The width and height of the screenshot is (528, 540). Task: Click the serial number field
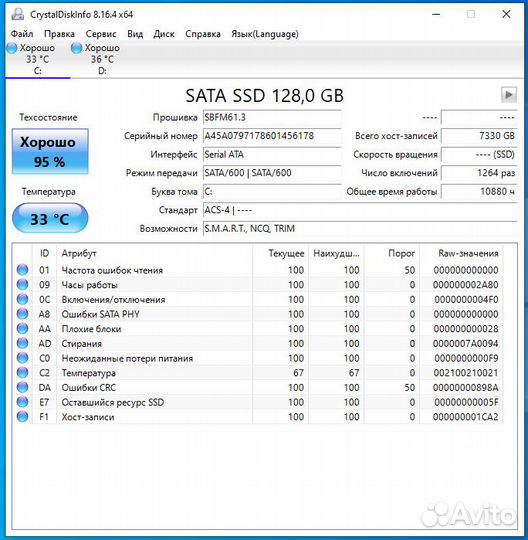coord(272,136)
